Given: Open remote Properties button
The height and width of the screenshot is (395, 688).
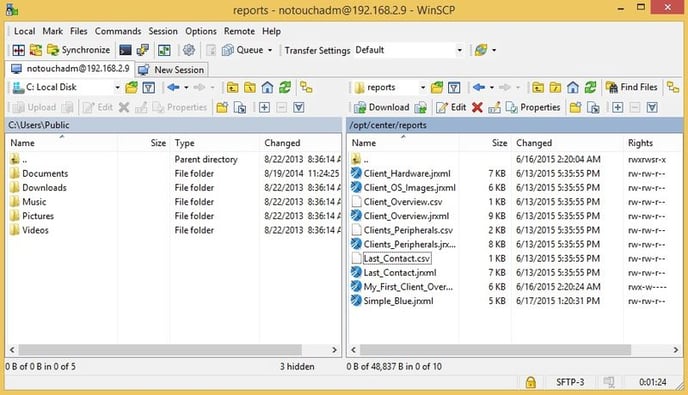Looking at the screenshot, I should 533,108.
